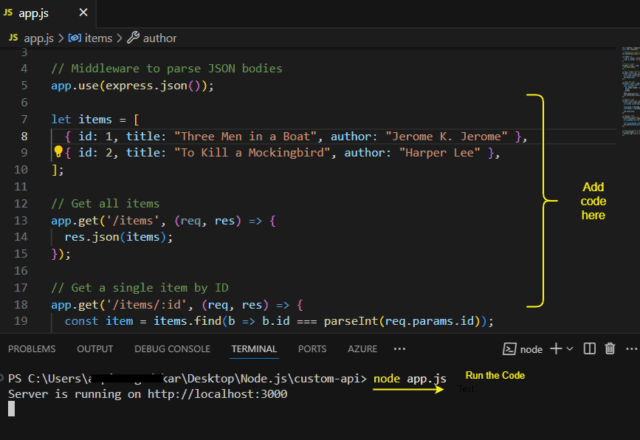This screenshot has height=440, width=640.
Task: Click the terminal URL http://localhost:3000
Action: [x=217, y=394]
